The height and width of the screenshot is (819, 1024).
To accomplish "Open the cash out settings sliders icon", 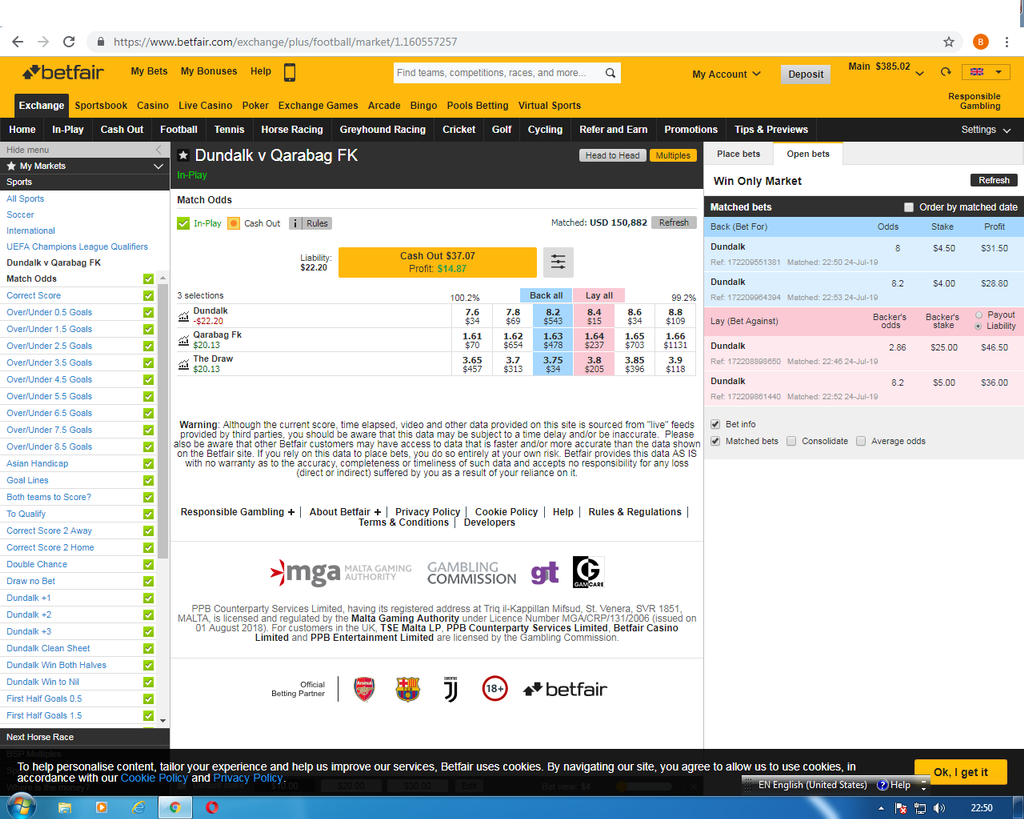I will click(558, 263).
